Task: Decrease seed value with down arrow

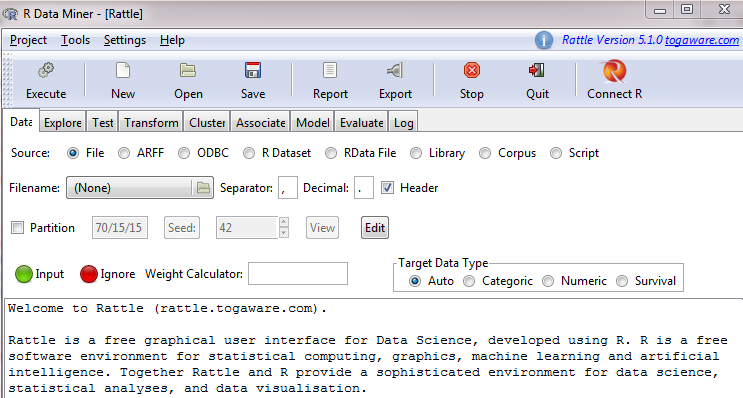Action: point(283,233)
